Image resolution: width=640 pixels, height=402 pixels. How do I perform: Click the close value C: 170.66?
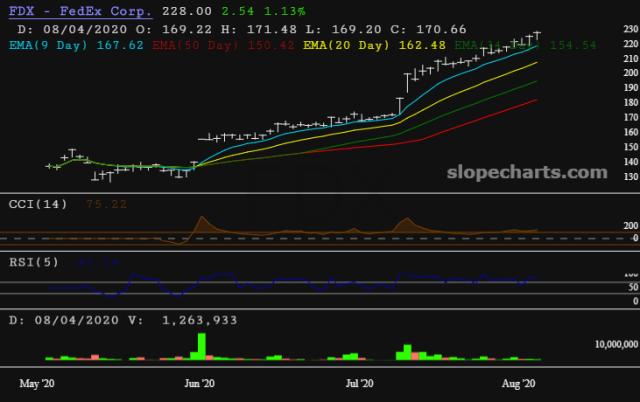coord(428,29)
